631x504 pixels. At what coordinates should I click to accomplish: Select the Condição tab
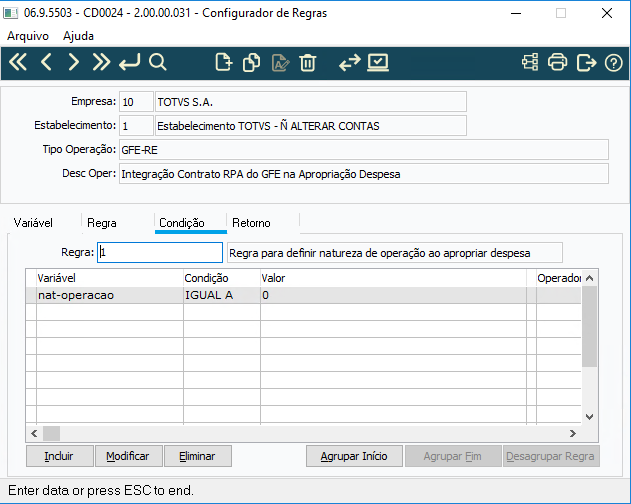click(x=182, y=223)
